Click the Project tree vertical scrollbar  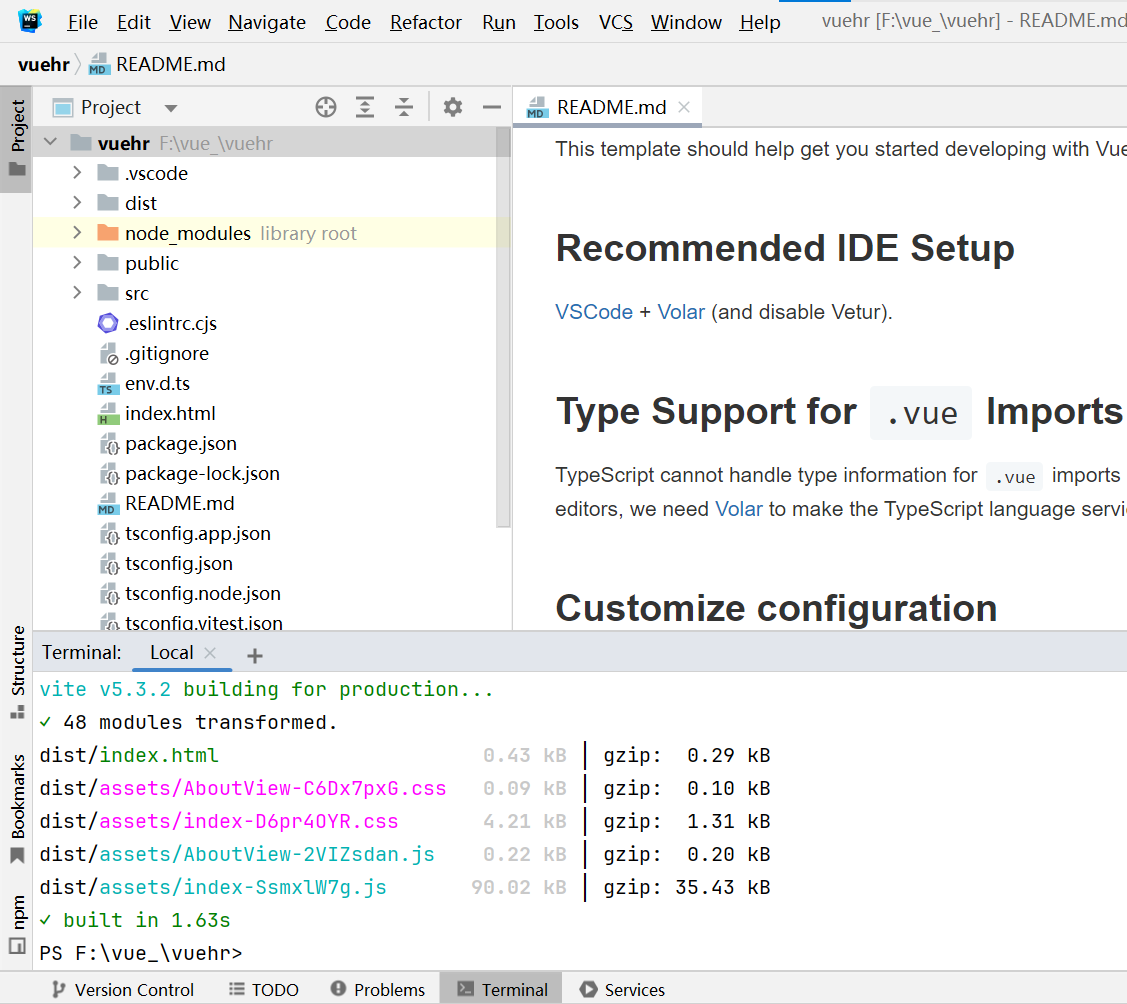pyautogui.click(x=503, y=328)
